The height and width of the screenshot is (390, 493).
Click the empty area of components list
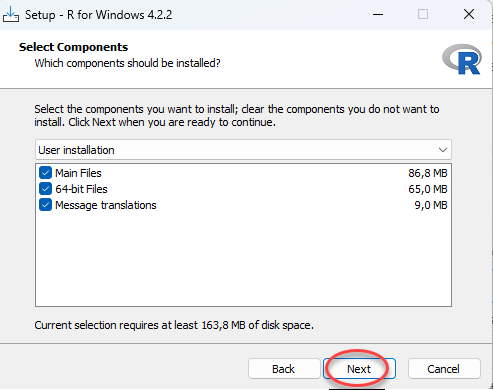[x=243, y=260]
